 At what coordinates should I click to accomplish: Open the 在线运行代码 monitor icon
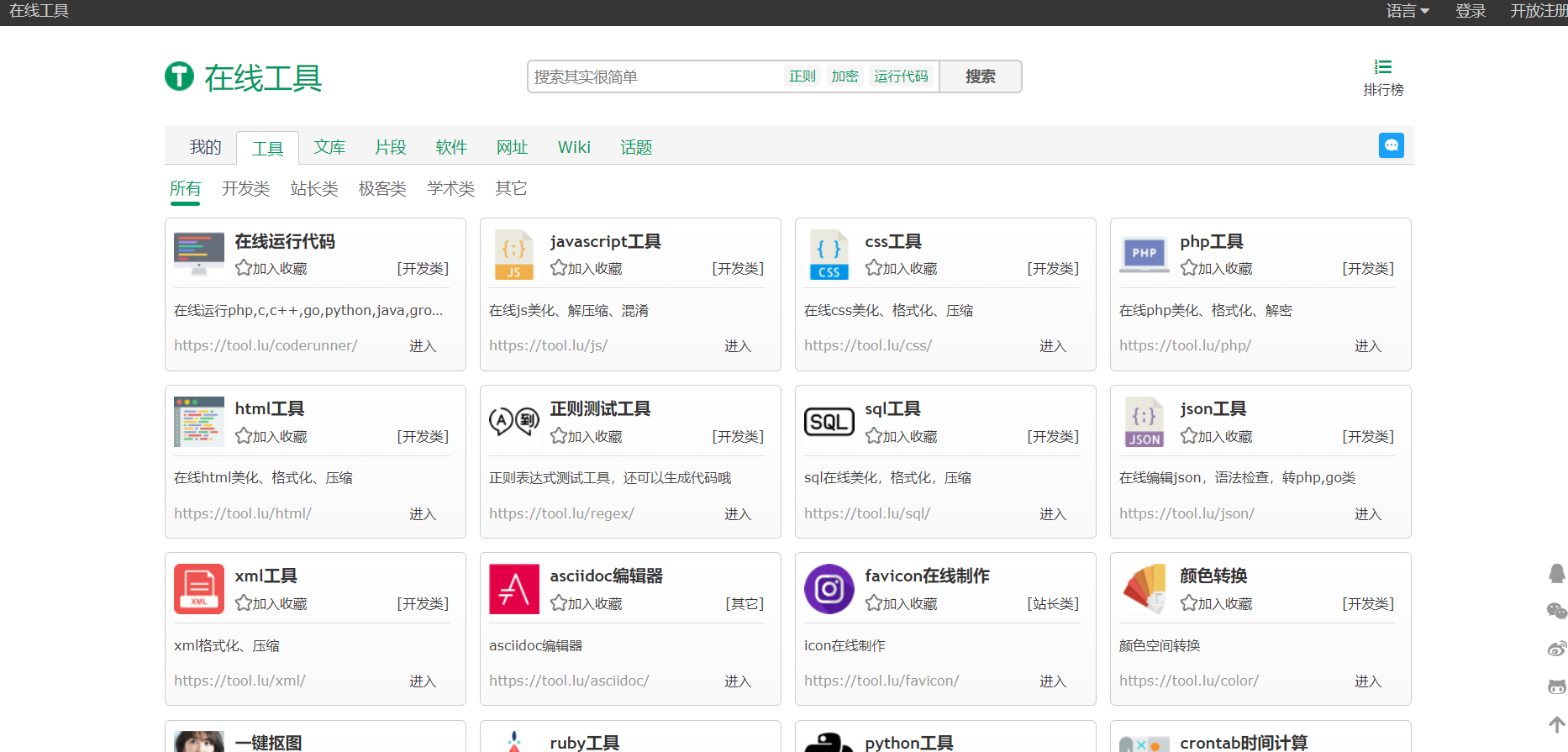pyautogui.click(x=199, y=255)
